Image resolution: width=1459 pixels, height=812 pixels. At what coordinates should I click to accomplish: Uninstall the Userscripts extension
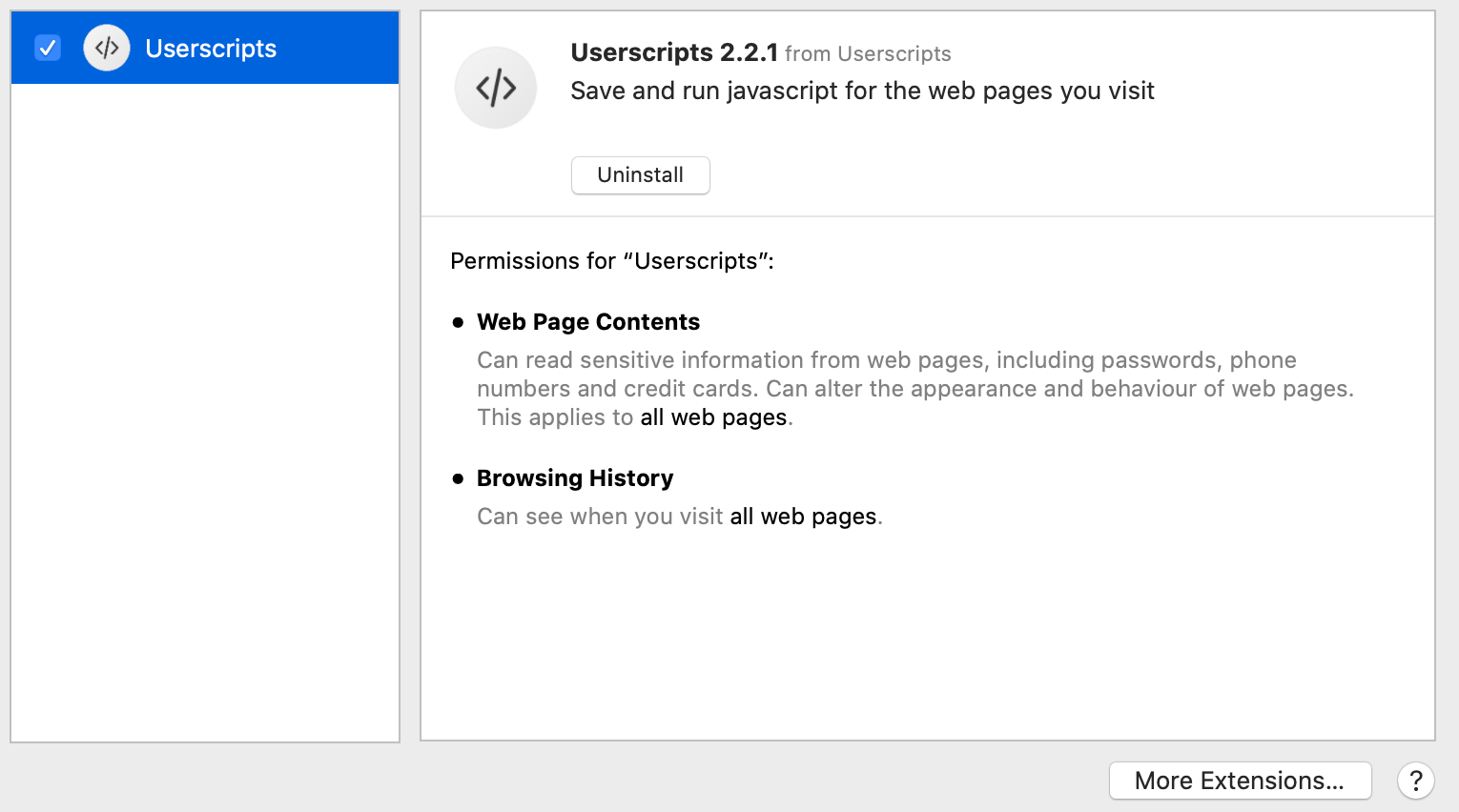pos(641,175)
